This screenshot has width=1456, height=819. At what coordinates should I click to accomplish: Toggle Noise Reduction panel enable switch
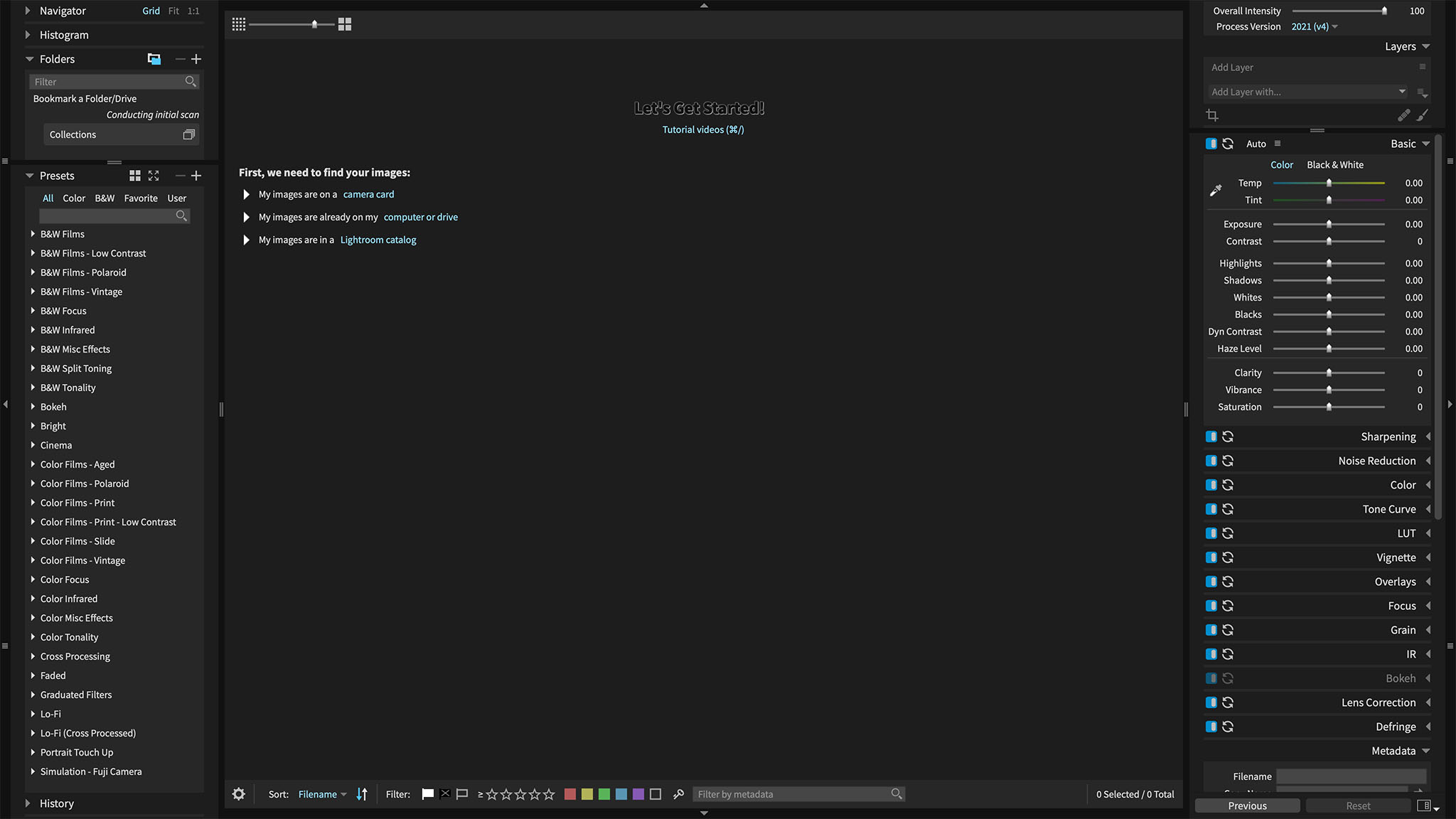click(x=1211, y=461)
